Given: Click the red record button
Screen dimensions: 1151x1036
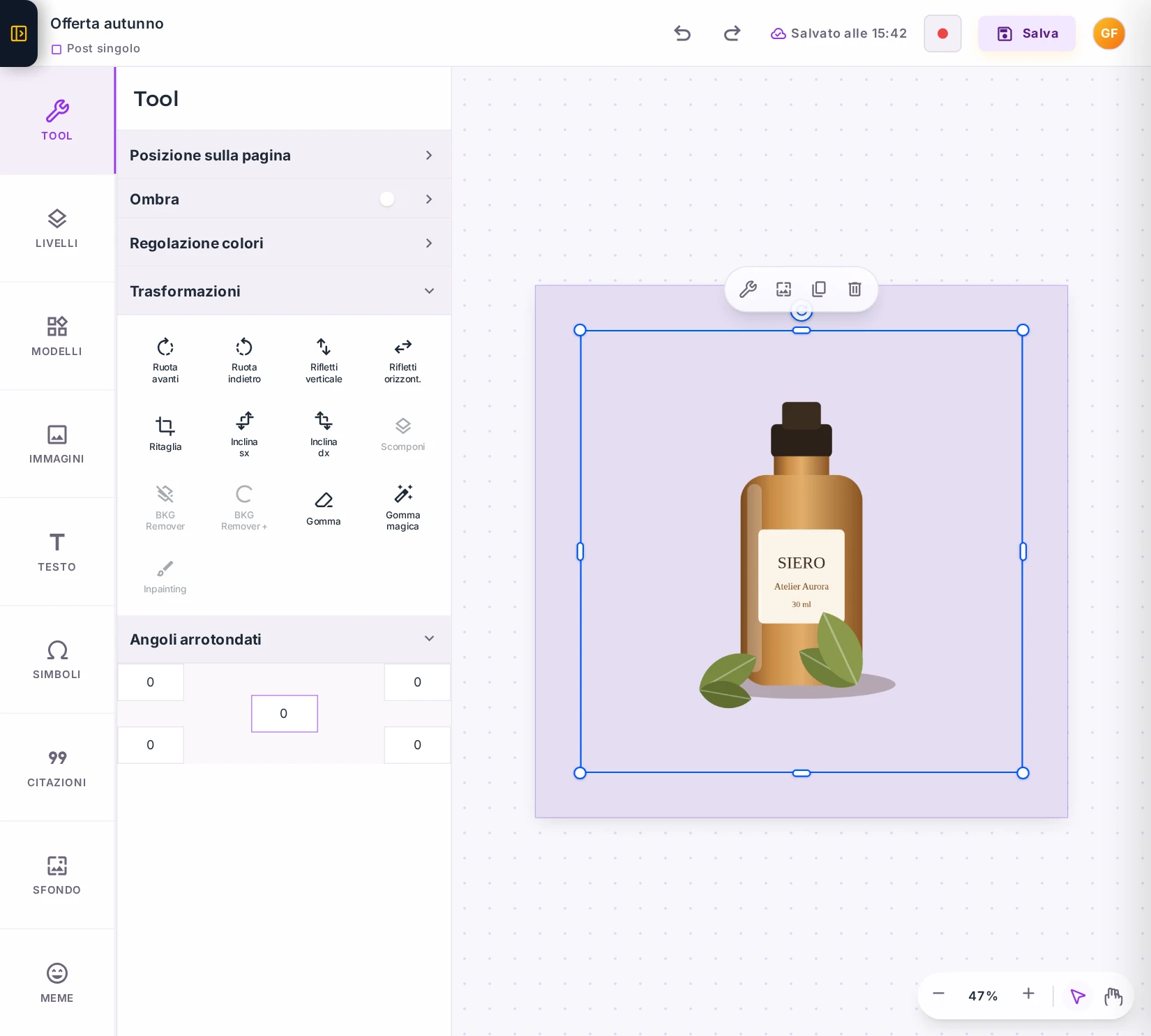Looking at the screenshot, I should click(942, 33).
